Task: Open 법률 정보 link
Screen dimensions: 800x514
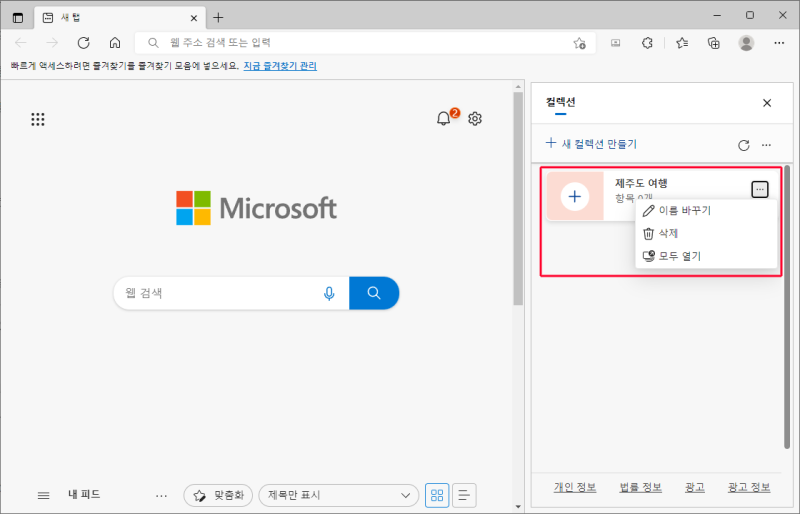Action: point(640,487)
